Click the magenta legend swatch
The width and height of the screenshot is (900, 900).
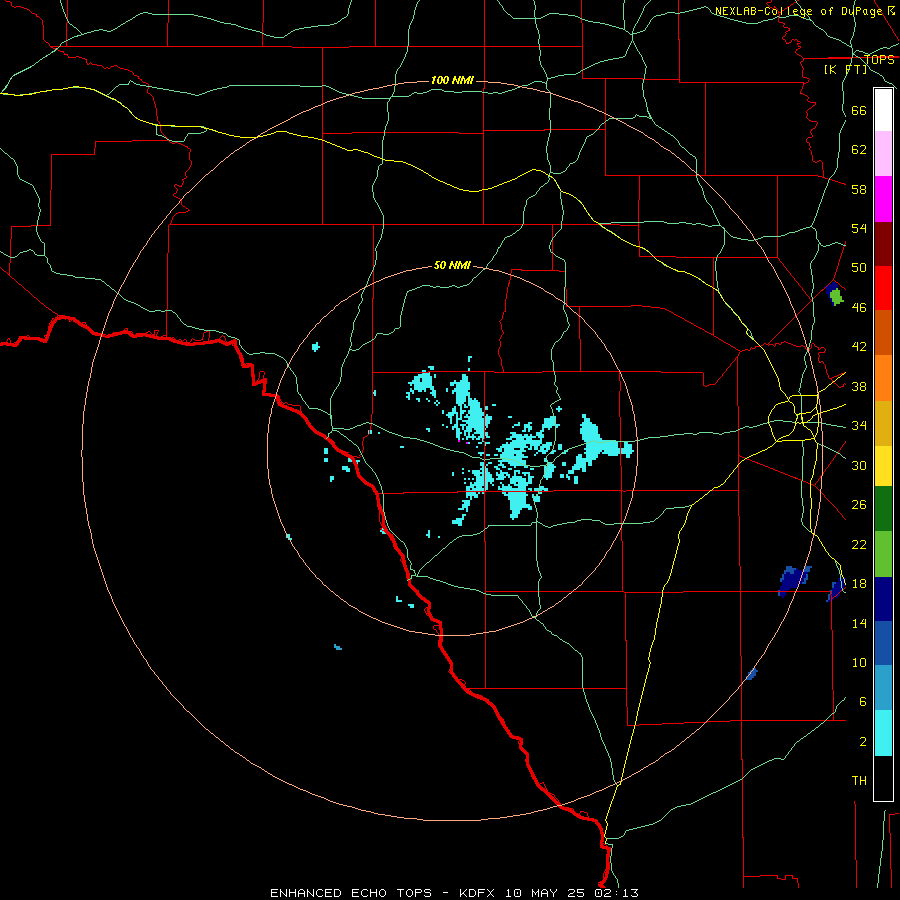coord(883,199)
